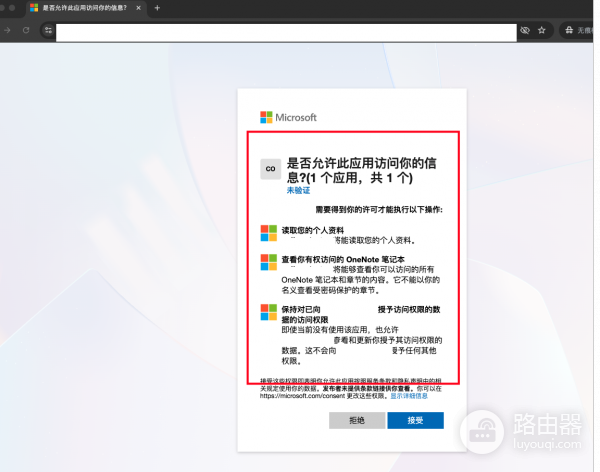
Task: Click the 读取您的个人资料 permission title
Action: click(x=313, y=230)
